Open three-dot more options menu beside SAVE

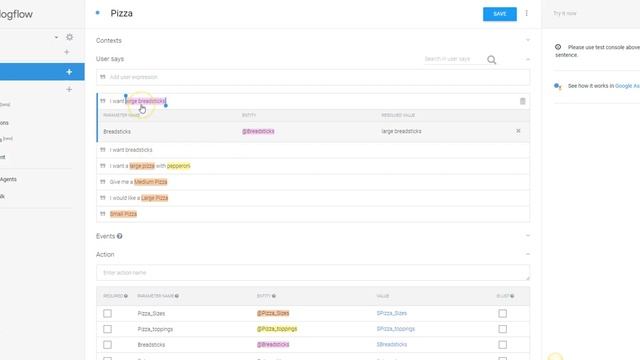[x=527, y=13]
